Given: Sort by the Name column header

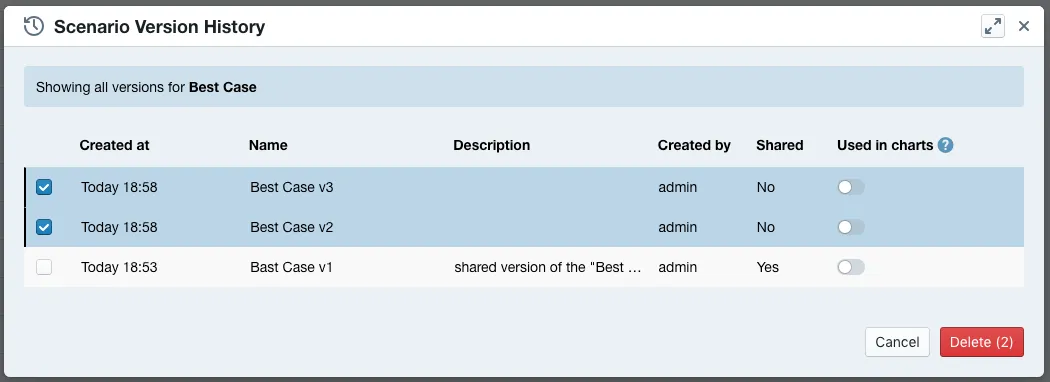Looking at the screenshot, I should tap(268, 145).
